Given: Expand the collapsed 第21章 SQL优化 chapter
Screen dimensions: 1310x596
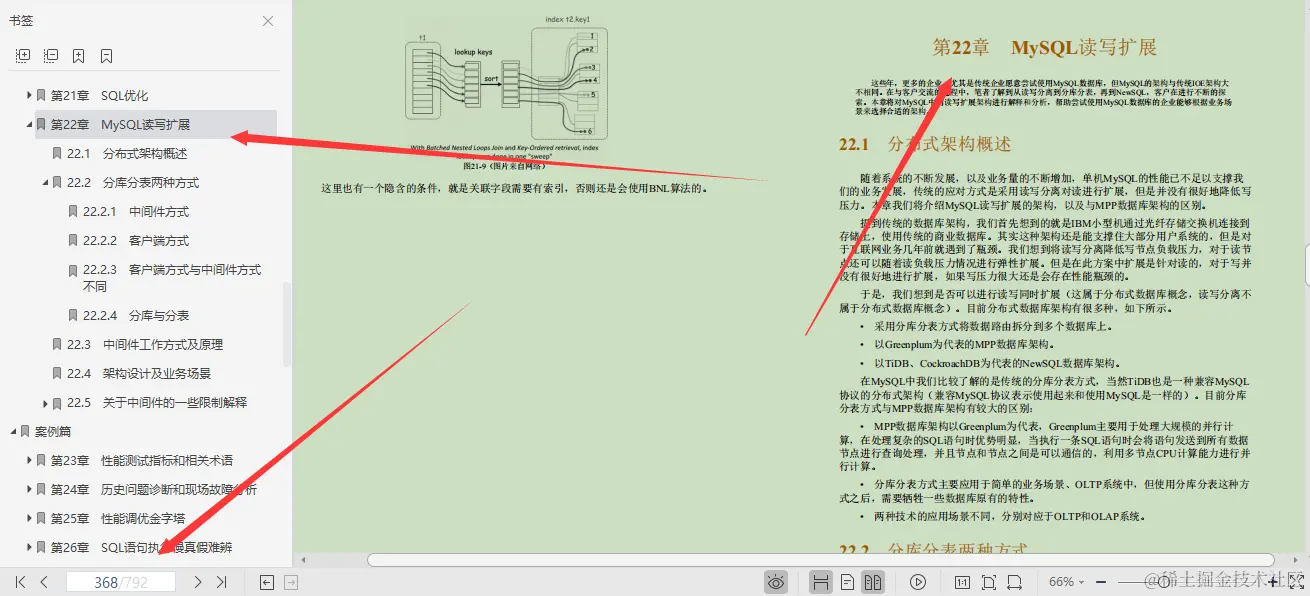Looking at the screenshot, I should tap(28, 94).
